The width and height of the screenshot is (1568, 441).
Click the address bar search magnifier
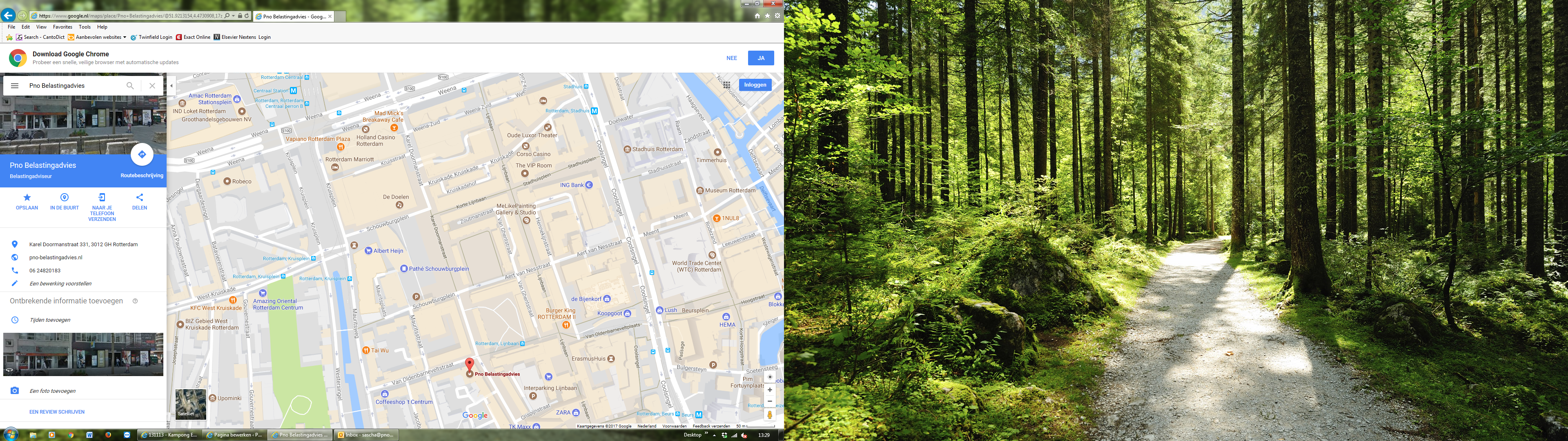pos(227,16)
